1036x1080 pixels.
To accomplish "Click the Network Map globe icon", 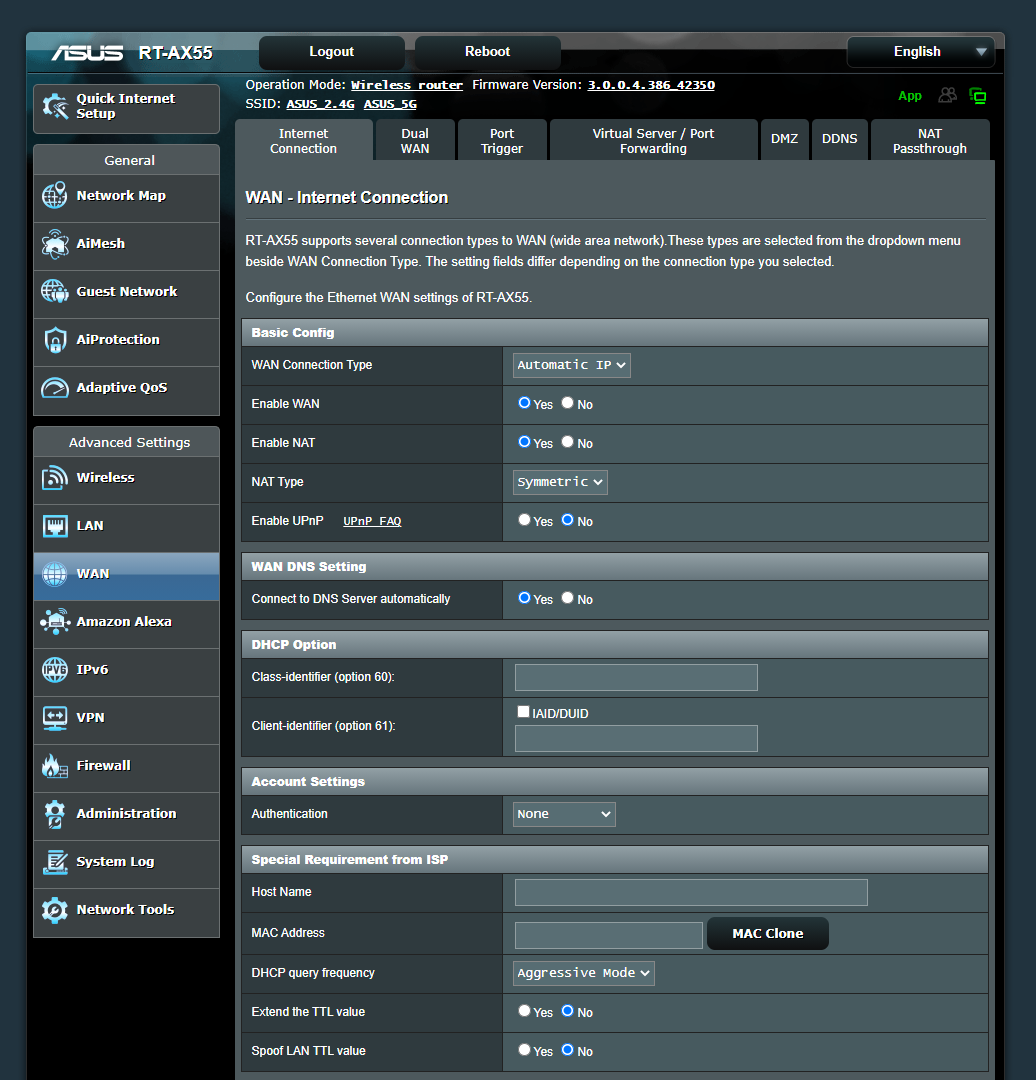I will click(x=54, y=196).
